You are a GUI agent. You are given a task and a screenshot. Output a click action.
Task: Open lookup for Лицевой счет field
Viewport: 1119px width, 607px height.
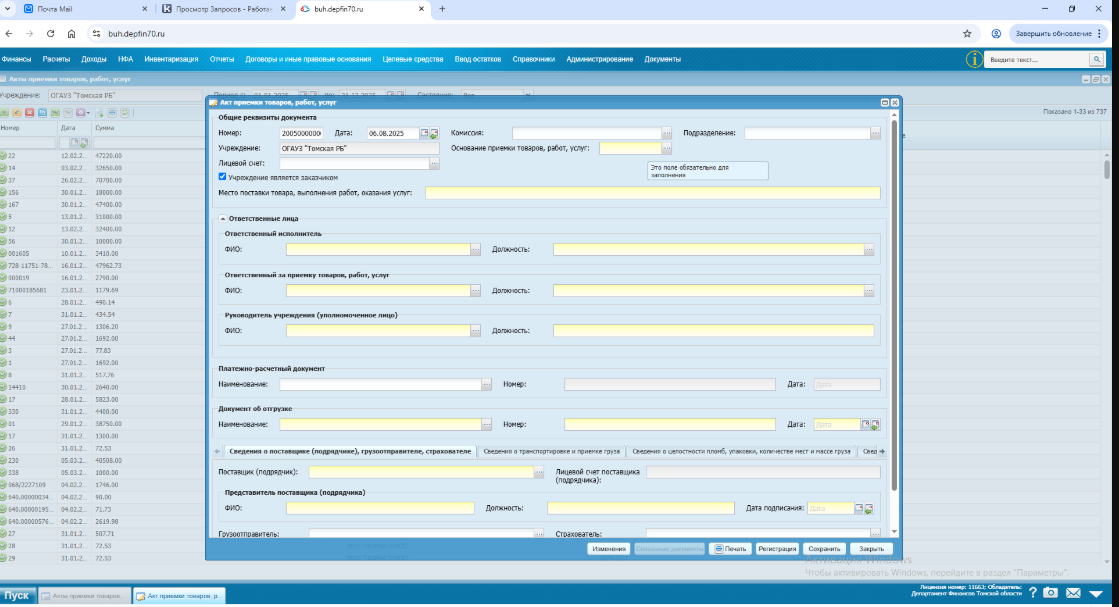tap(434, 163)
